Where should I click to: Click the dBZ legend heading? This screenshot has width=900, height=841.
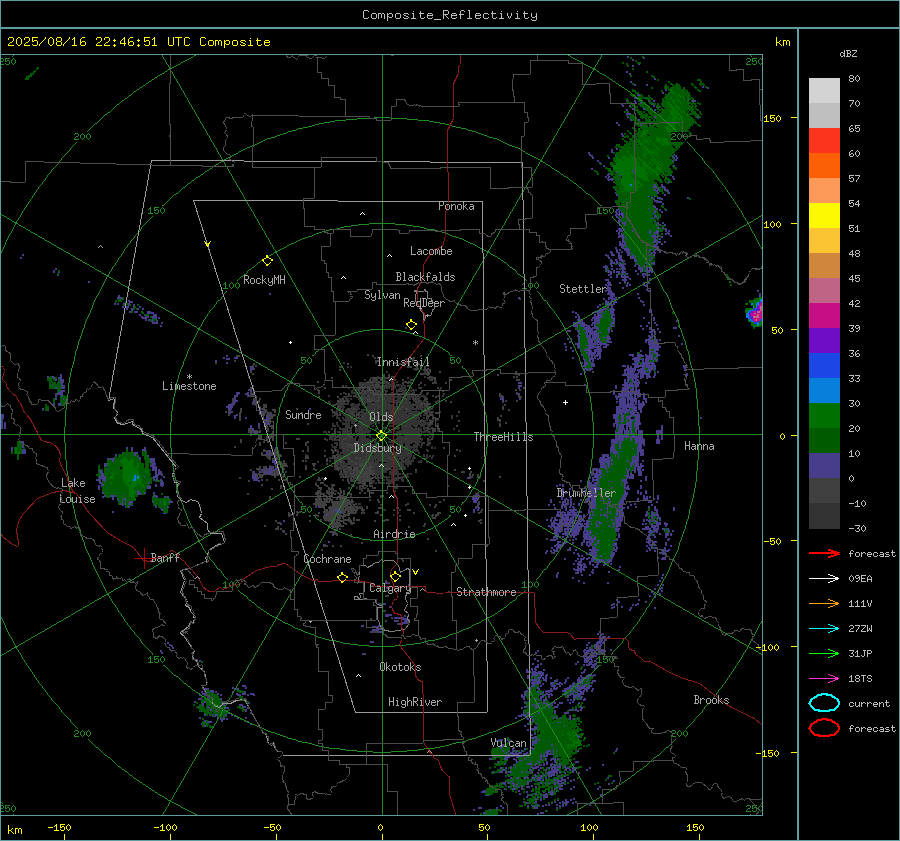[x=848, y=54]
